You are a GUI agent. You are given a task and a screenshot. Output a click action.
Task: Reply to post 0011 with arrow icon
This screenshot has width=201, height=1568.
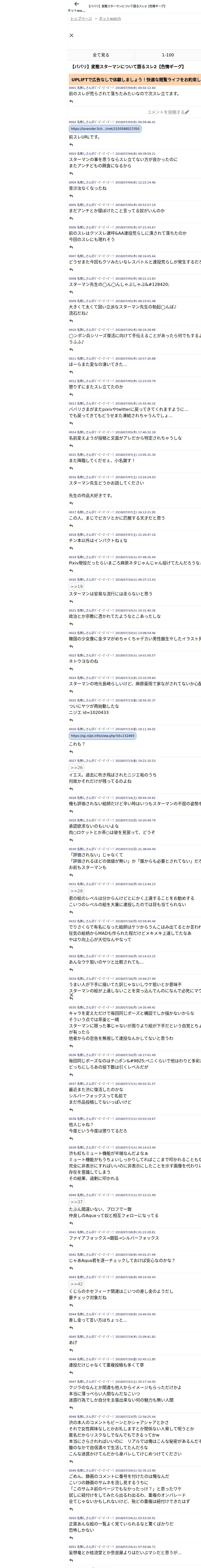71,372
